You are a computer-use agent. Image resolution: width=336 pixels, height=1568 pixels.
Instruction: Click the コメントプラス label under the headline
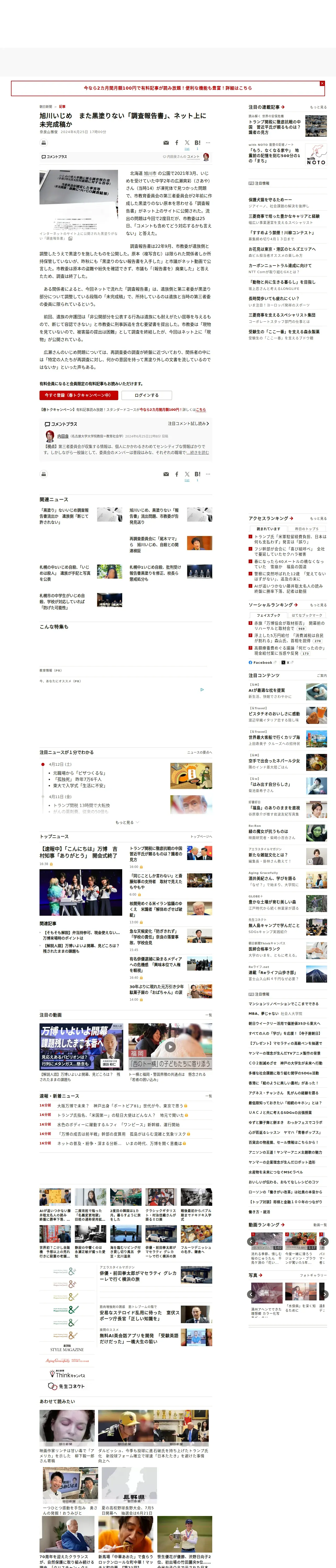pos(54,157)
